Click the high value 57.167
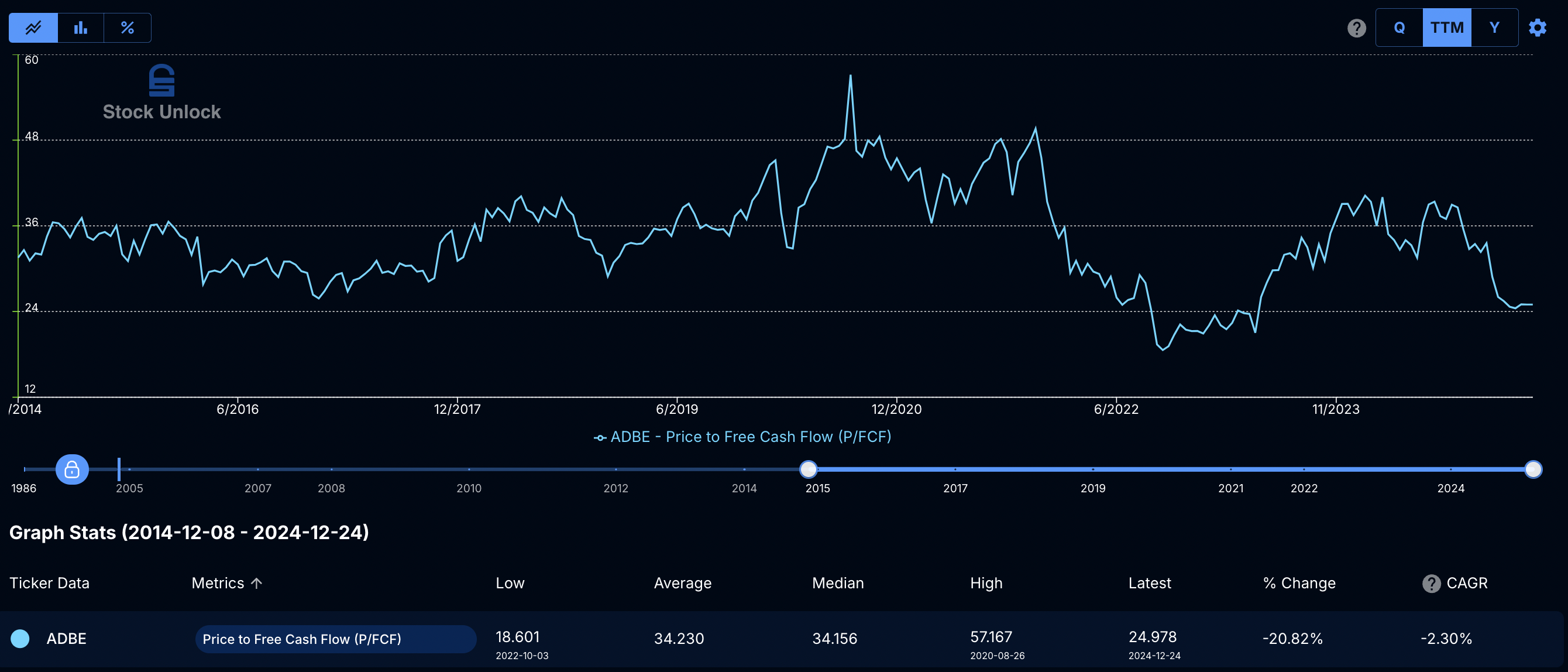The image size is (1568, 672). pos(991,637)
